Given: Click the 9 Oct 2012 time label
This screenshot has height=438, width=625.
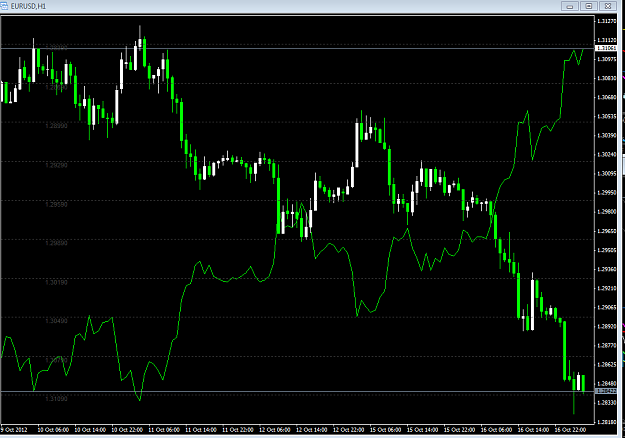Looking at the screenshot, I should tap(14, 430).
